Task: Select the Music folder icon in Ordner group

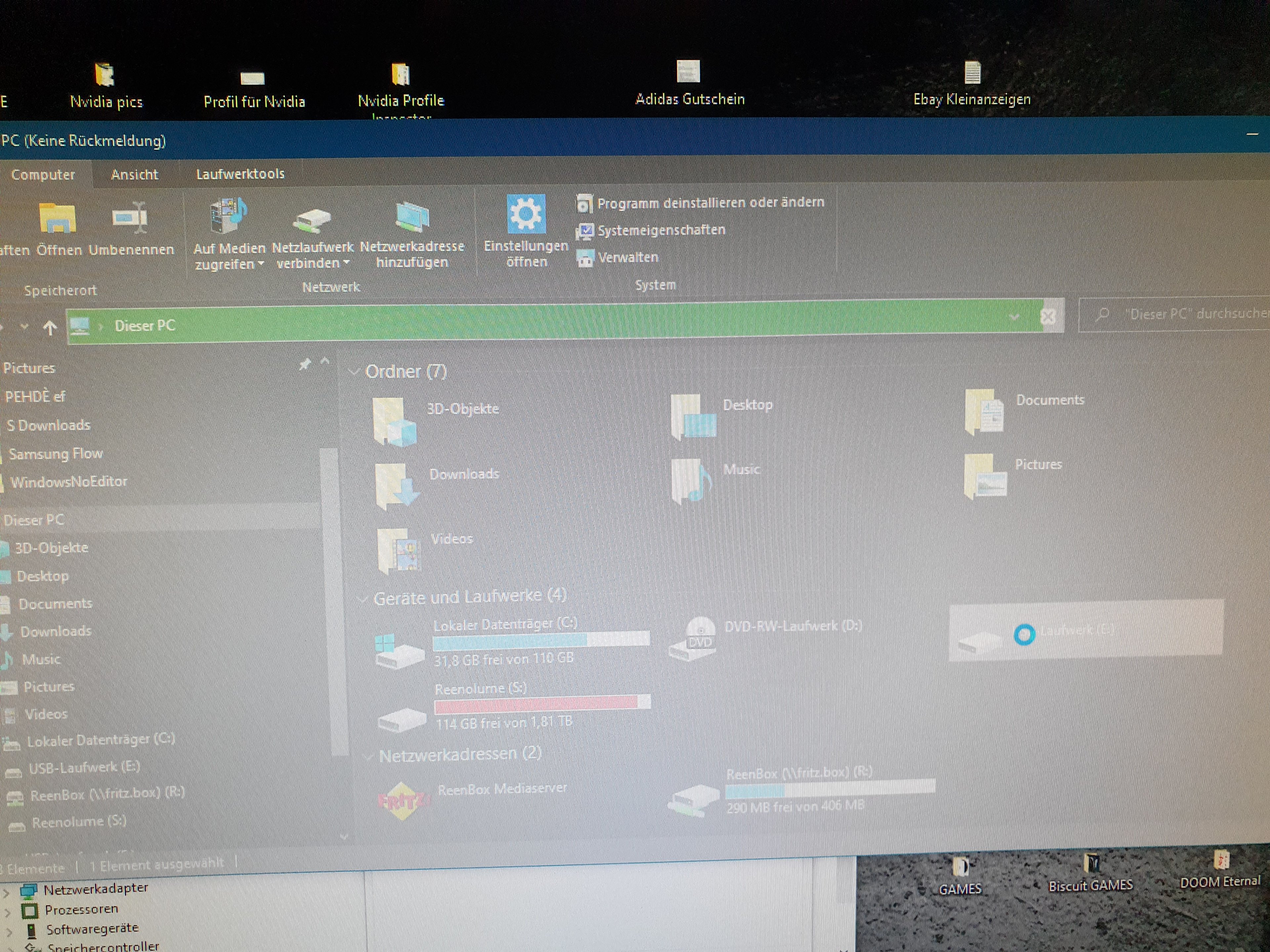Action: tap(691, 481)
